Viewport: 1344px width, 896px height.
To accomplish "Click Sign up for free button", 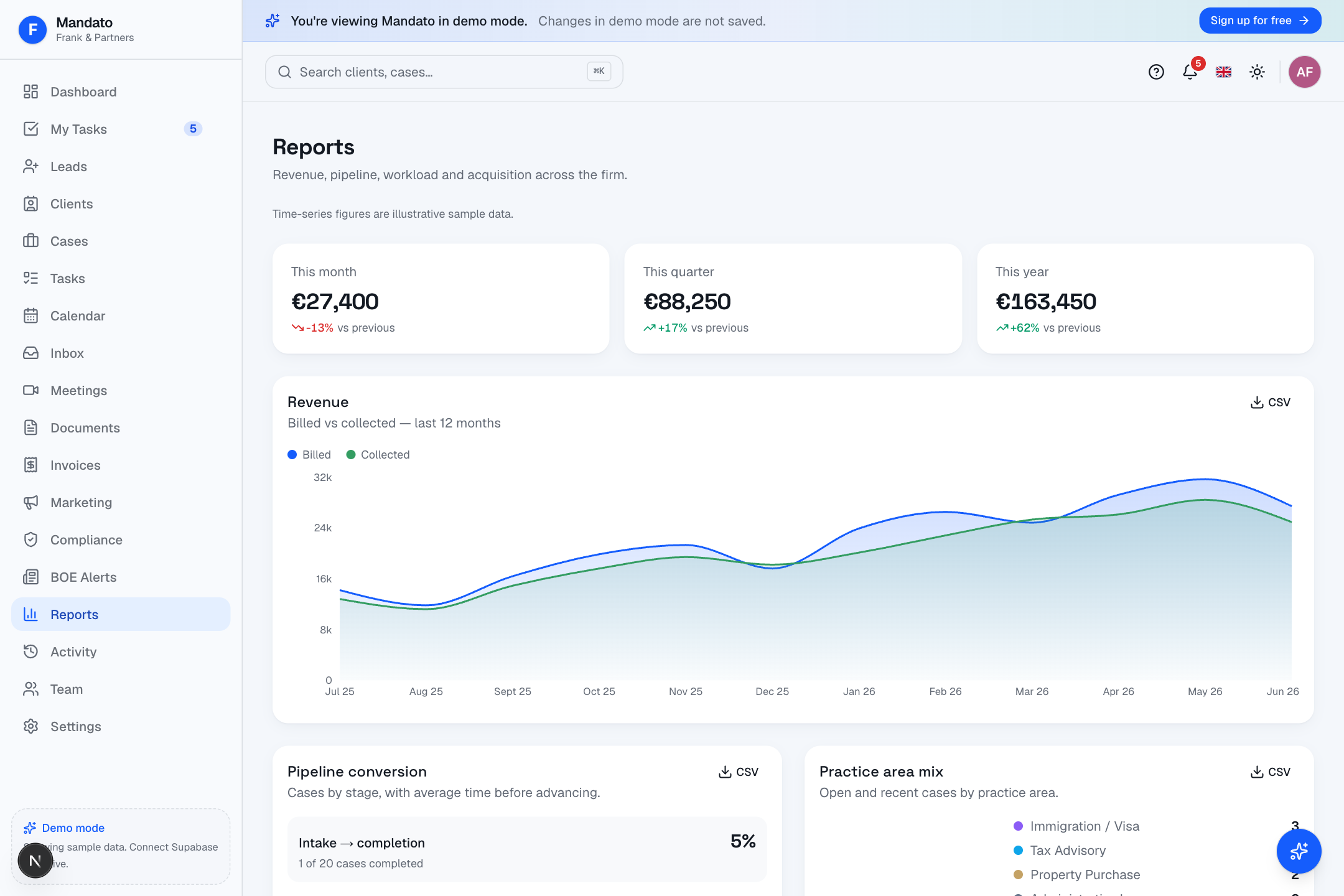I will (1259, 21).
